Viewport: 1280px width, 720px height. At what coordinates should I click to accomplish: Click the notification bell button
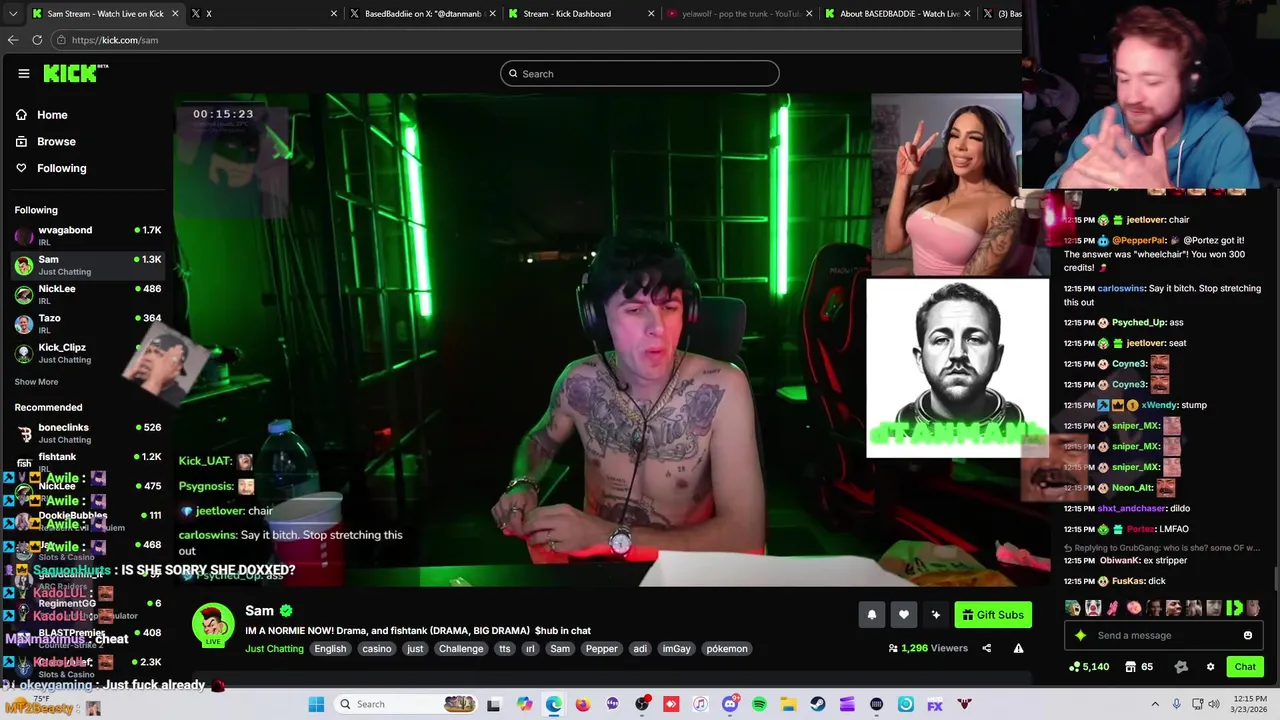tap(871, 615)
